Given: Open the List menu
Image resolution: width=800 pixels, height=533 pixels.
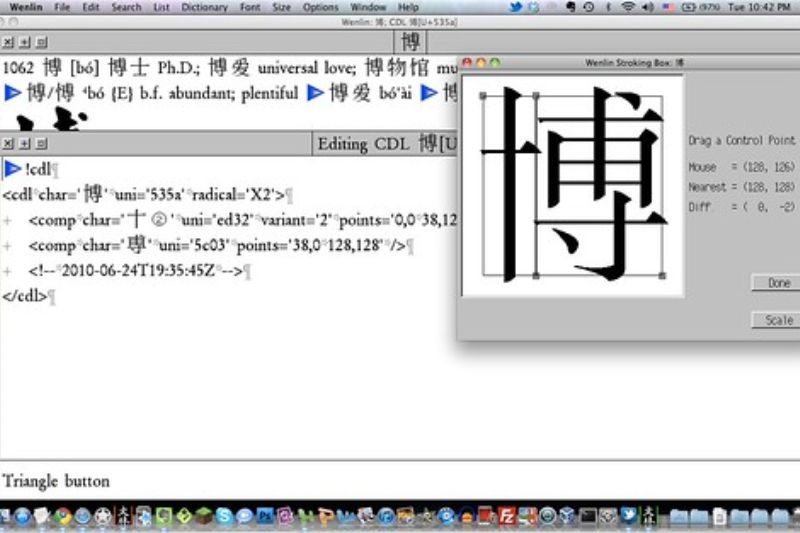Looking at the screenshot, I should pos(161,7).
